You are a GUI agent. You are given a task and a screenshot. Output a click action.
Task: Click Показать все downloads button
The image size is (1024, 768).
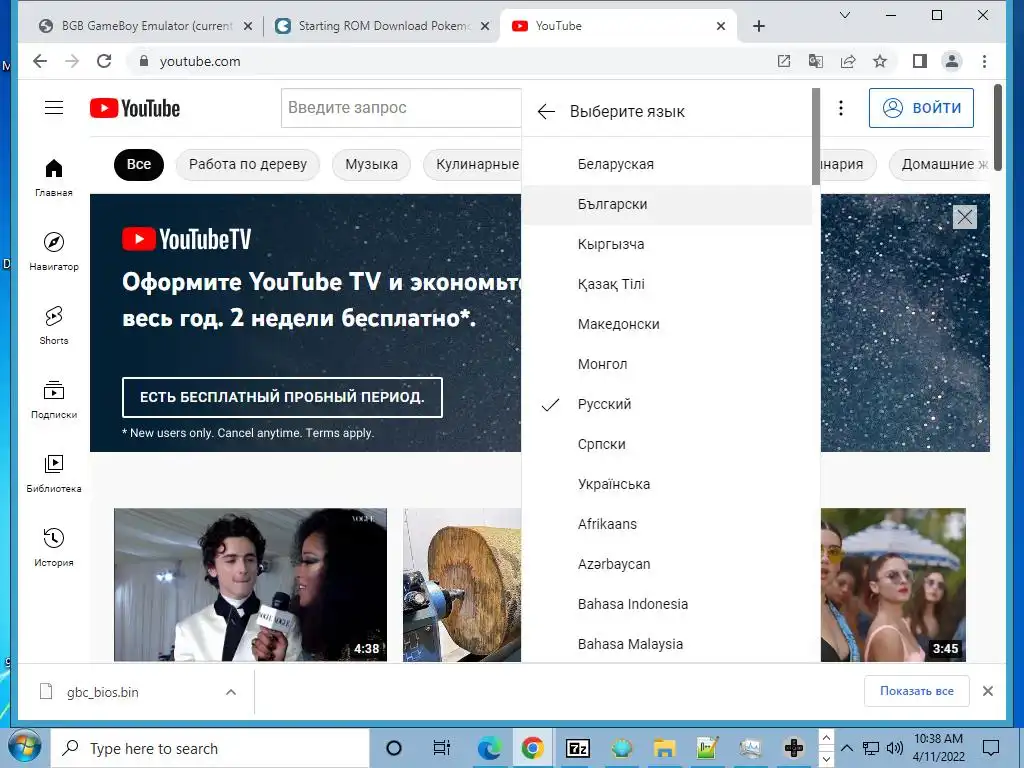point(916,691)
